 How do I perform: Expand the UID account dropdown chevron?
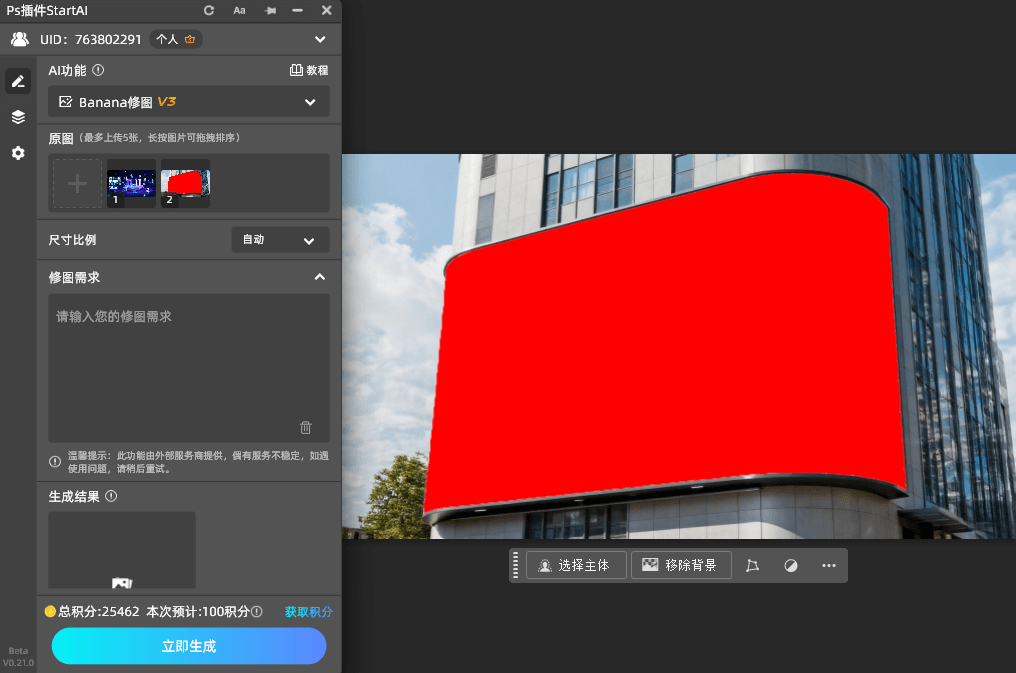(x=320, y=40)
